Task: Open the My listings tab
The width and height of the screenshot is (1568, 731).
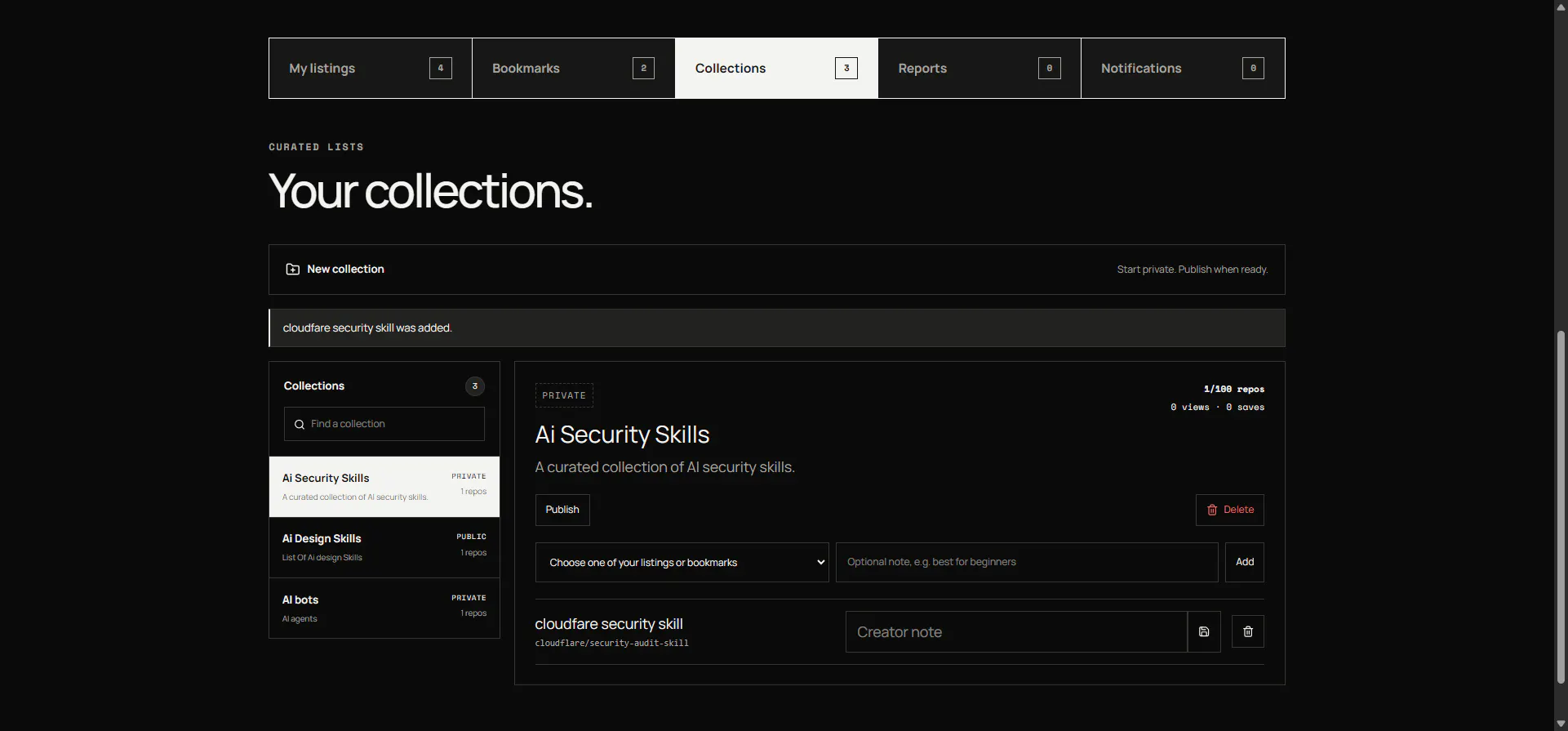Action: (x=371, y=69)
